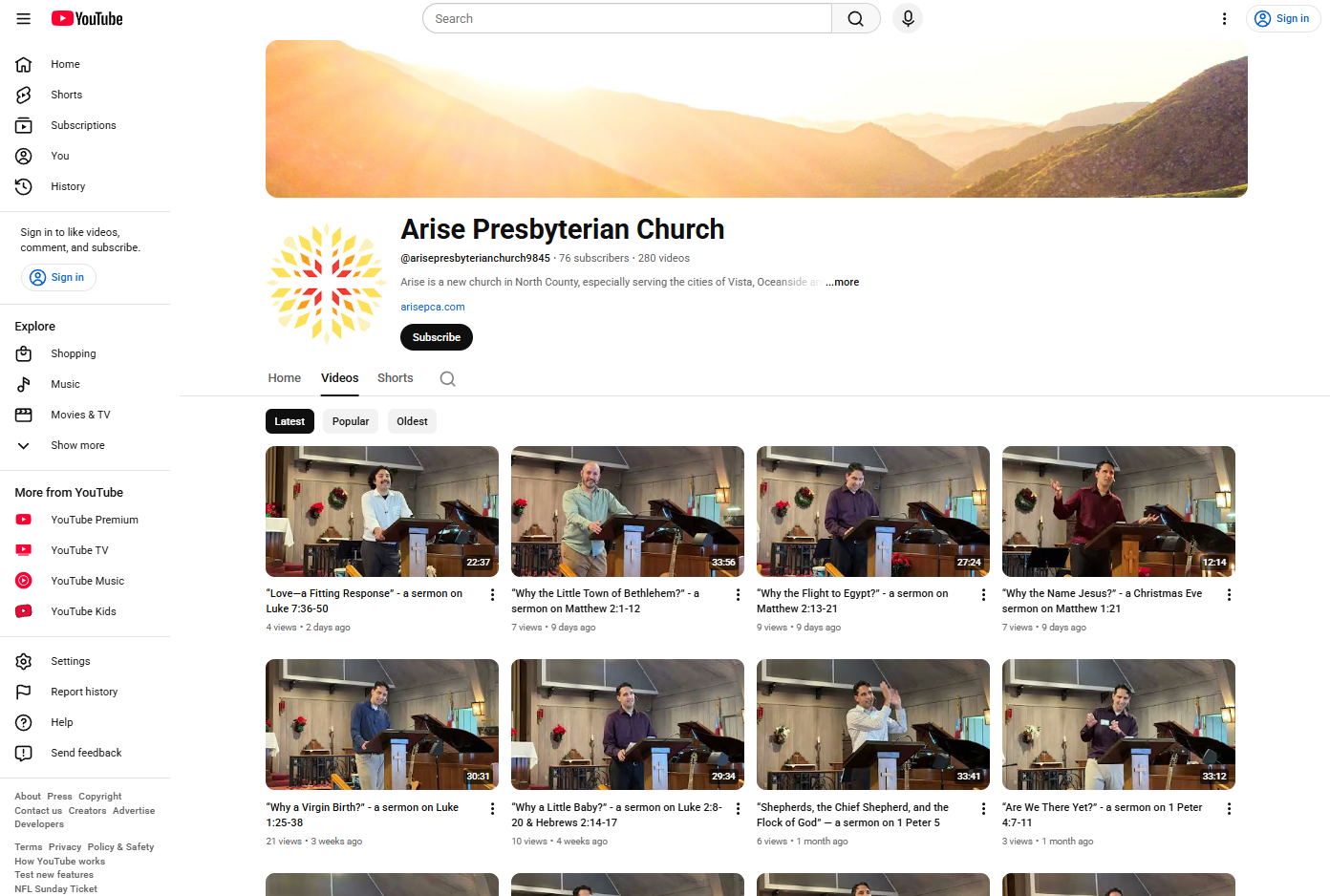The height and width of the screenshot is (896, 1330).
Task: Switch to the channel Shorts tab
Action: pos(396,378)
